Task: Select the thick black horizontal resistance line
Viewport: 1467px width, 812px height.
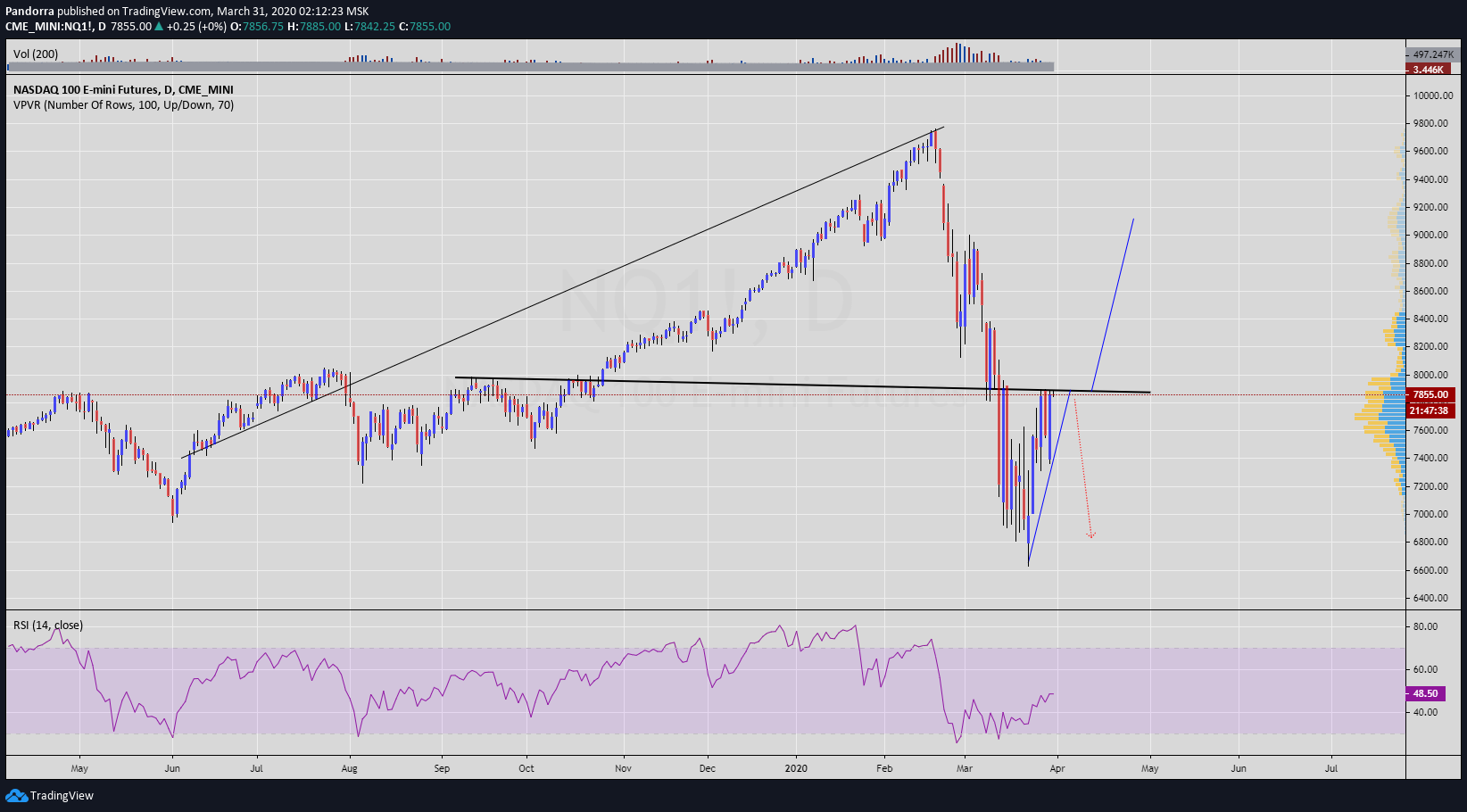Action: coord(803,385)
